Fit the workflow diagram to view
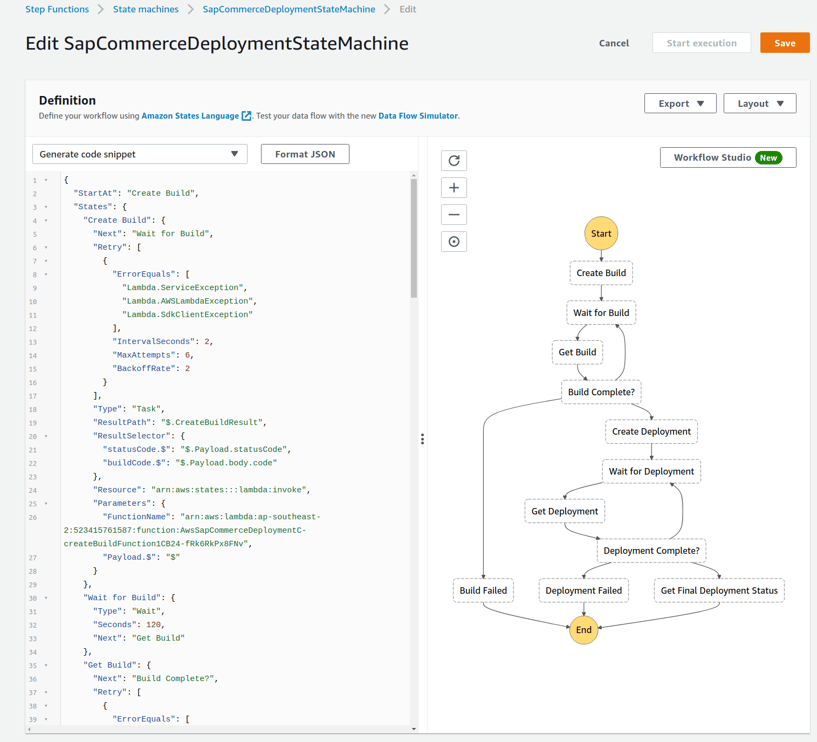 [x=453, y=239]
